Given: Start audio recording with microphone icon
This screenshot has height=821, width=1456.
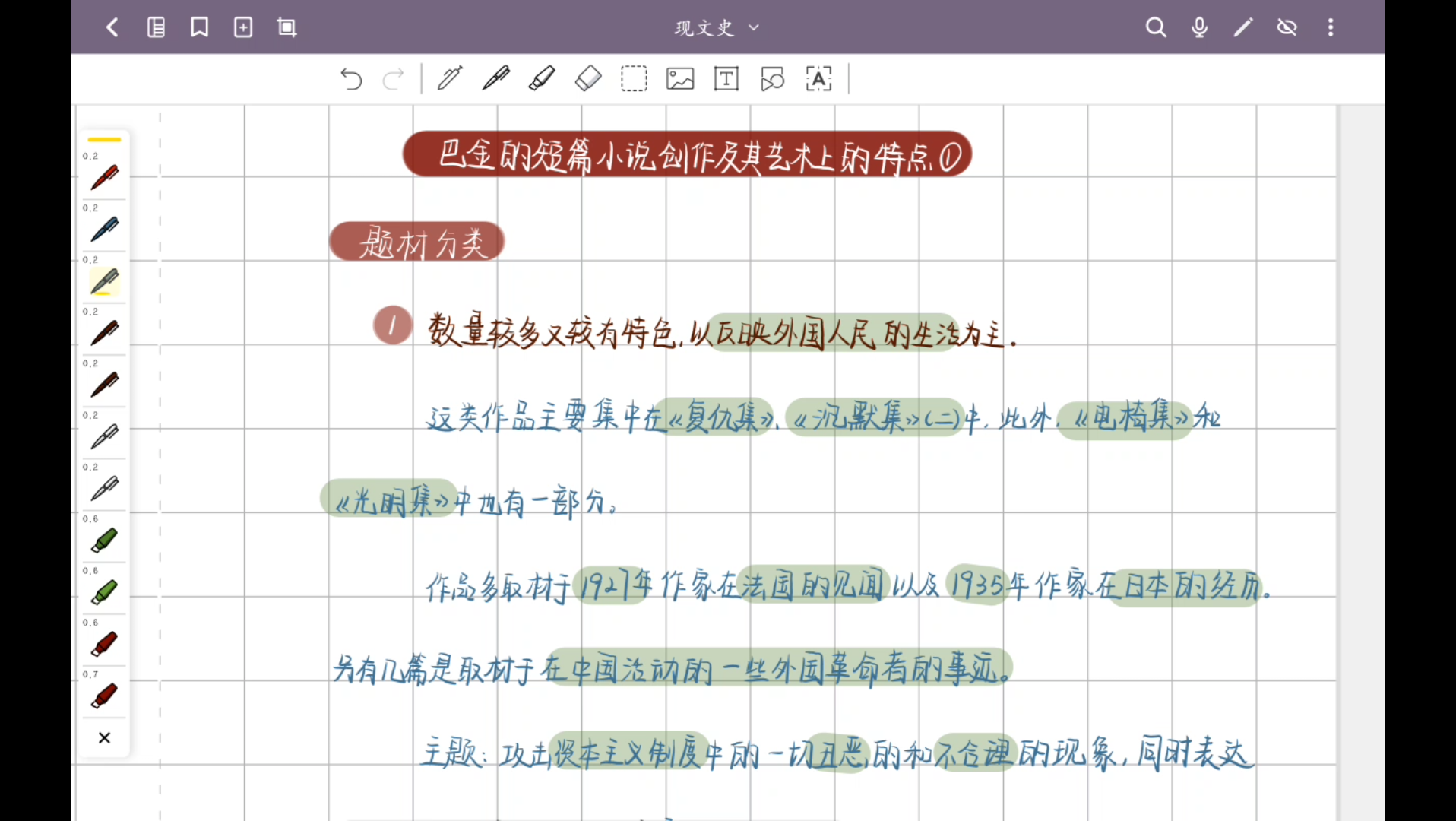Looking at the screenshot, I should [1199, 28].
